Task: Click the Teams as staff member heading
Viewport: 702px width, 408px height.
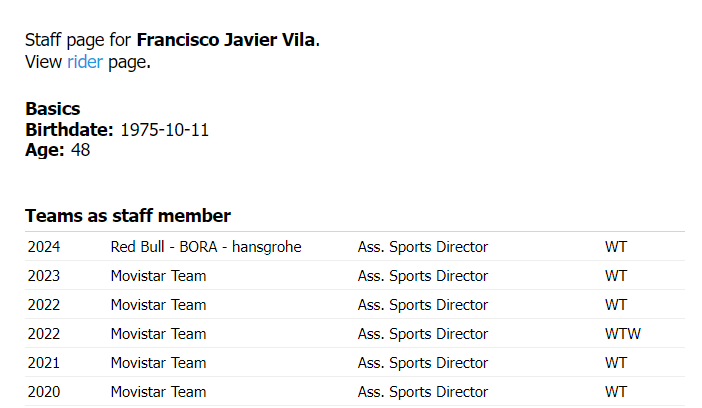Action: click(x=128, y=216)
